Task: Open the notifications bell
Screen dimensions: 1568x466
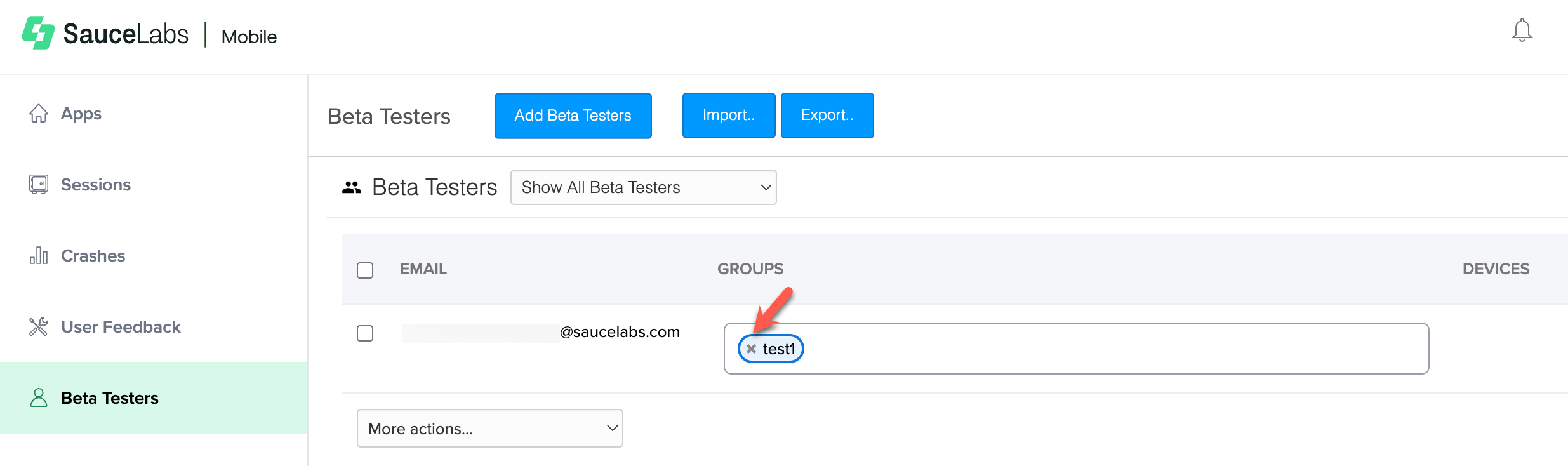Action: [x=1522, y=30]
